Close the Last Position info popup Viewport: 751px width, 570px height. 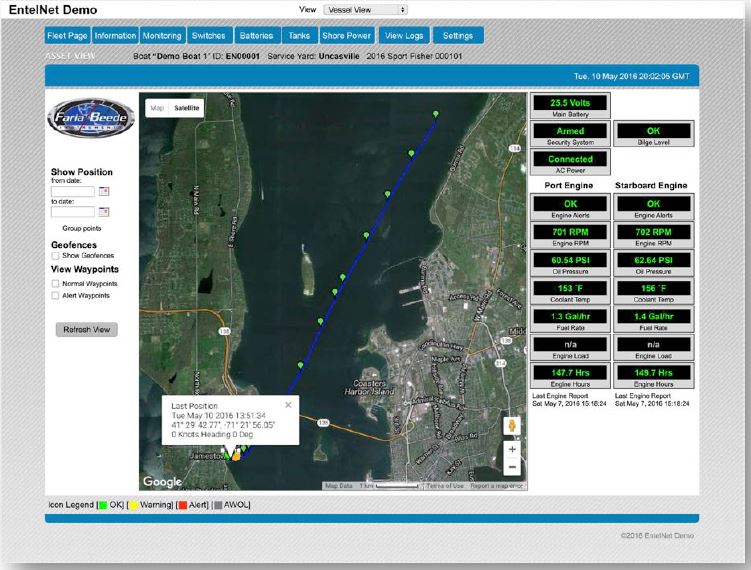tap(288, 405)
